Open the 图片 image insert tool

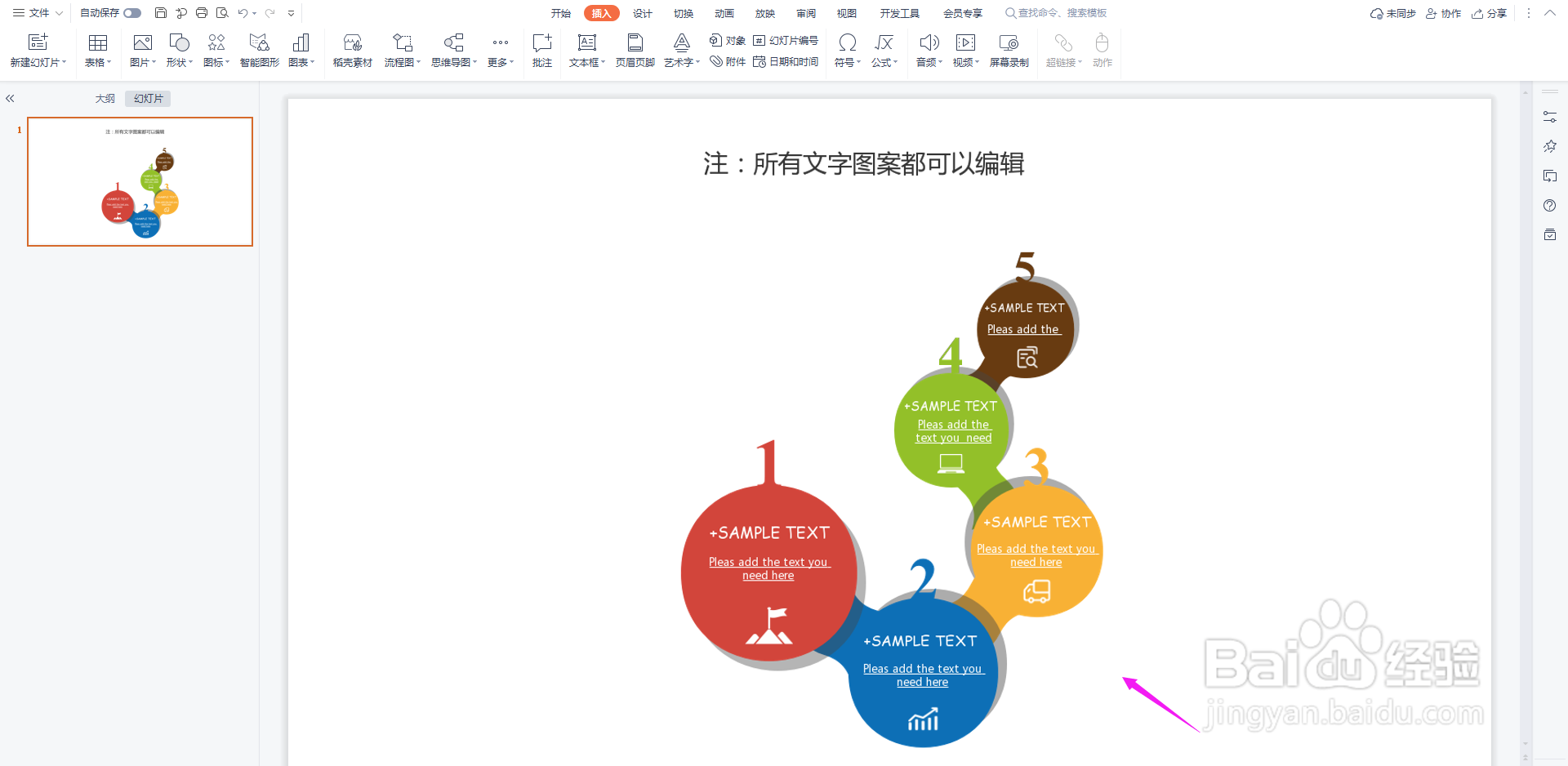click(x=141, y=49)
